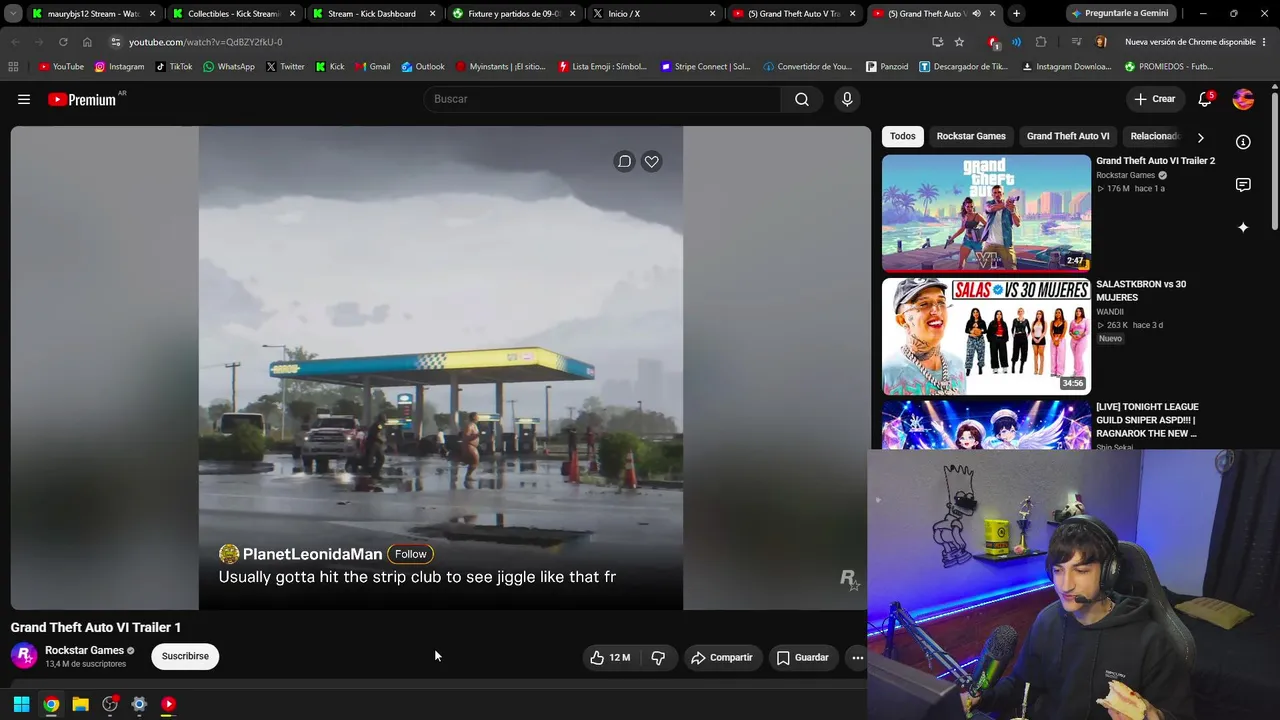Click the search magnifier button
Image resolution: width=1280 pixels, height=720 pixels.
click(802, 99)
